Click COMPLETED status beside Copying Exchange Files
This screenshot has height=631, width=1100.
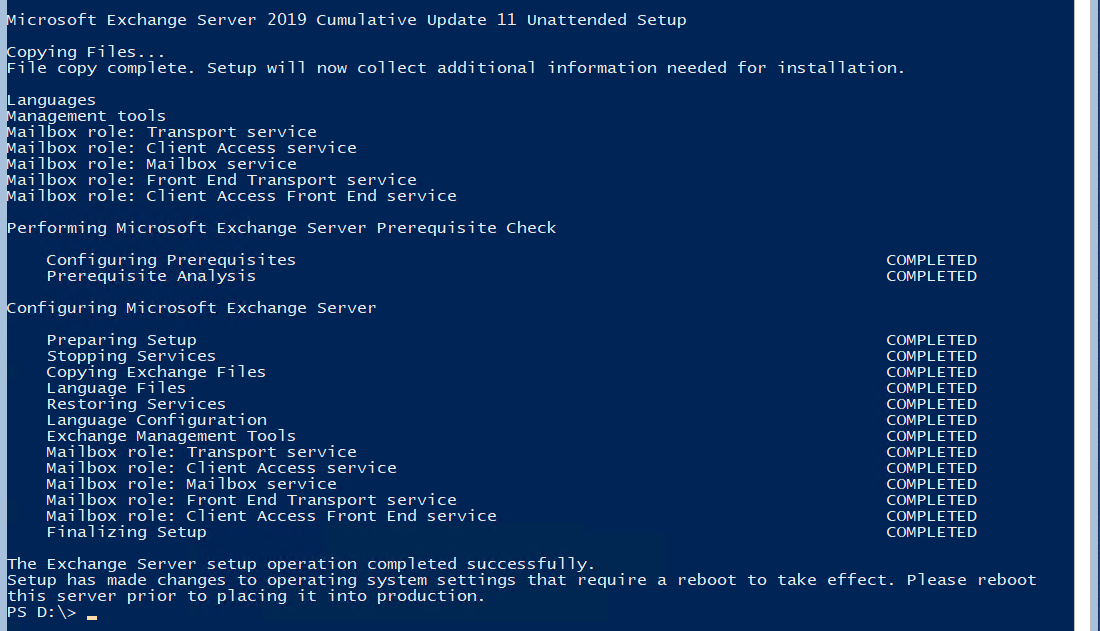[931, 372]
